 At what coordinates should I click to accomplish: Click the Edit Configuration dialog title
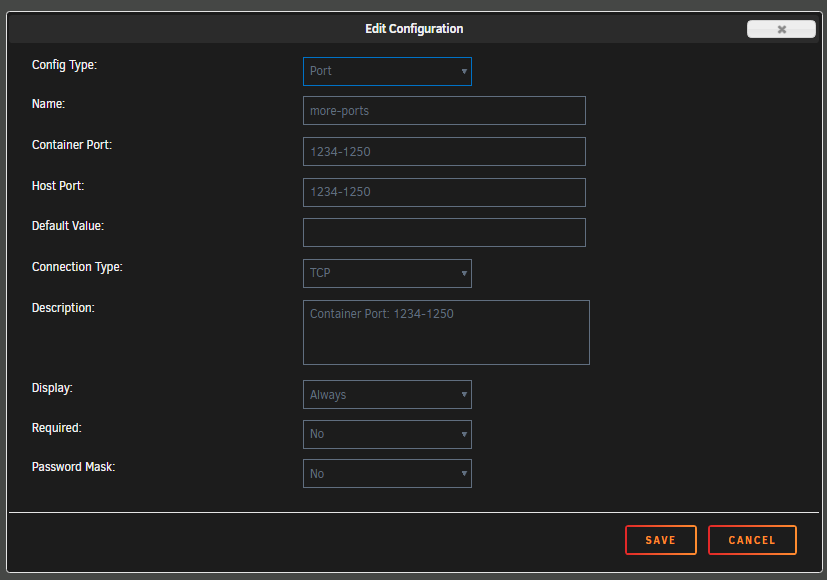point(414,28)
